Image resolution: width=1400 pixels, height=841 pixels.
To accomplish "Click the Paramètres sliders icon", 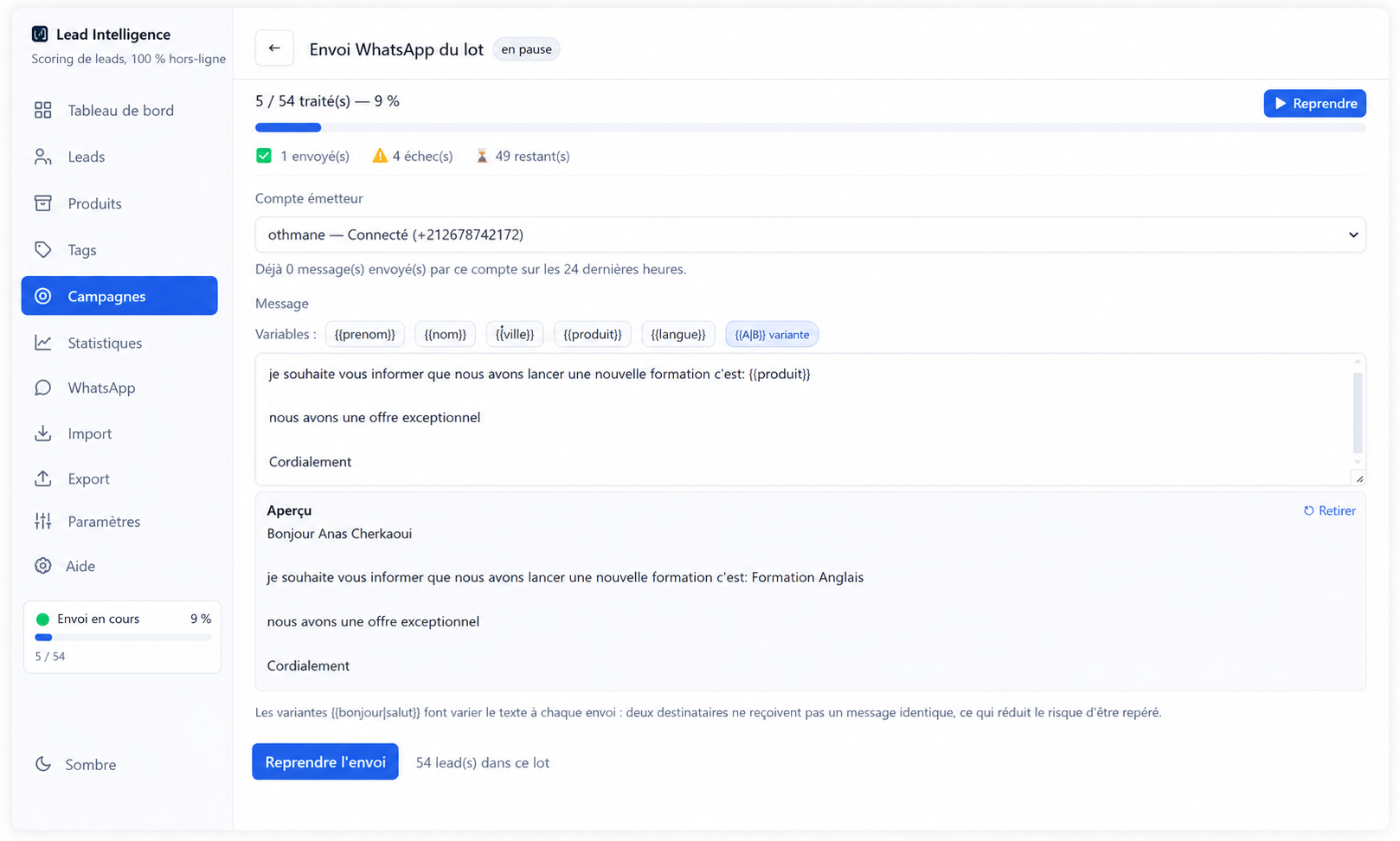I will [x=42, y=521].
